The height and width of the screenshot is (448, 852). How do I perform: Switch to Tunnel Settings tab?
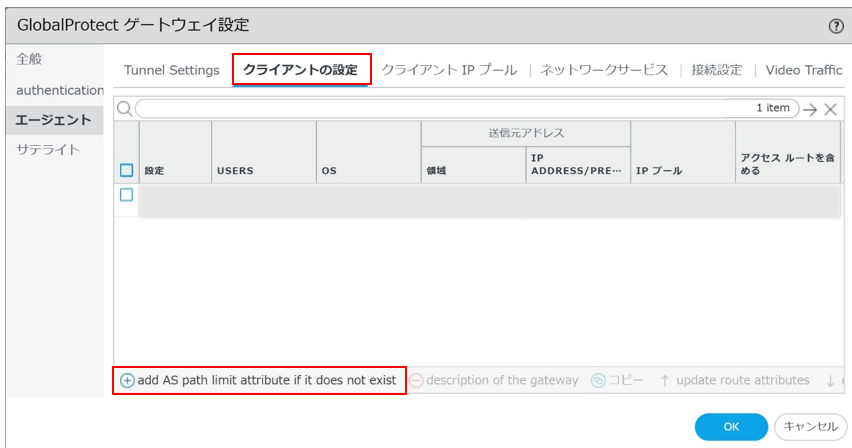click(172, 70)
